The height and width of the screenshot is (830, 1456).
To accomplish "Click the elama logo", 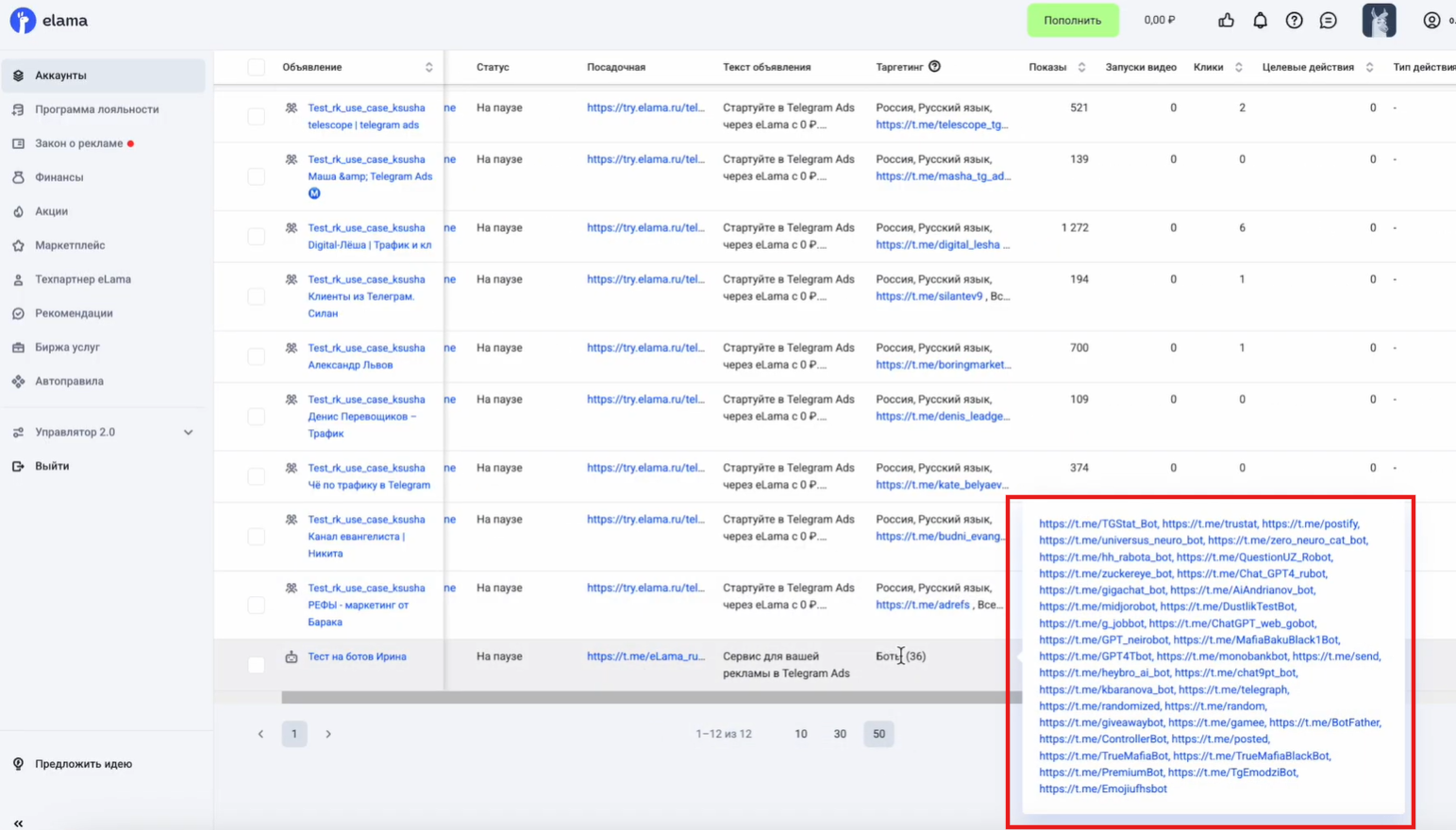I will pyautogui.click(x=49, y=20).
